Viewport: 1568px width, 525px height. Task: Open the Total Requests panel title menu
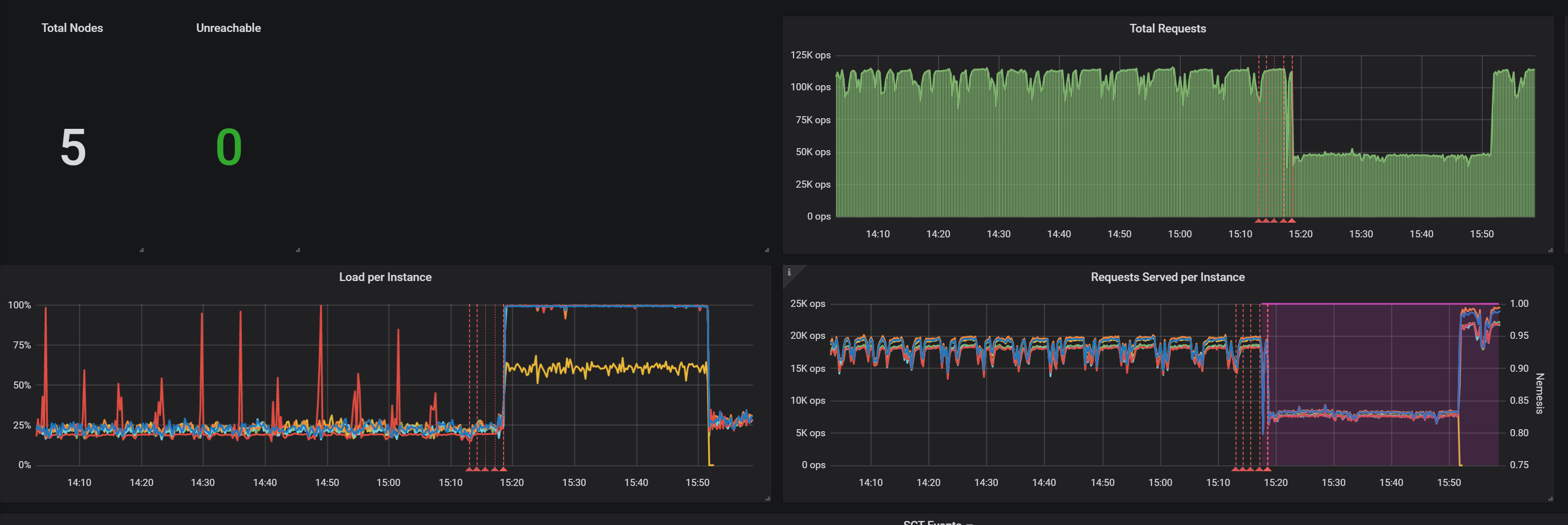pos(1167,28)
